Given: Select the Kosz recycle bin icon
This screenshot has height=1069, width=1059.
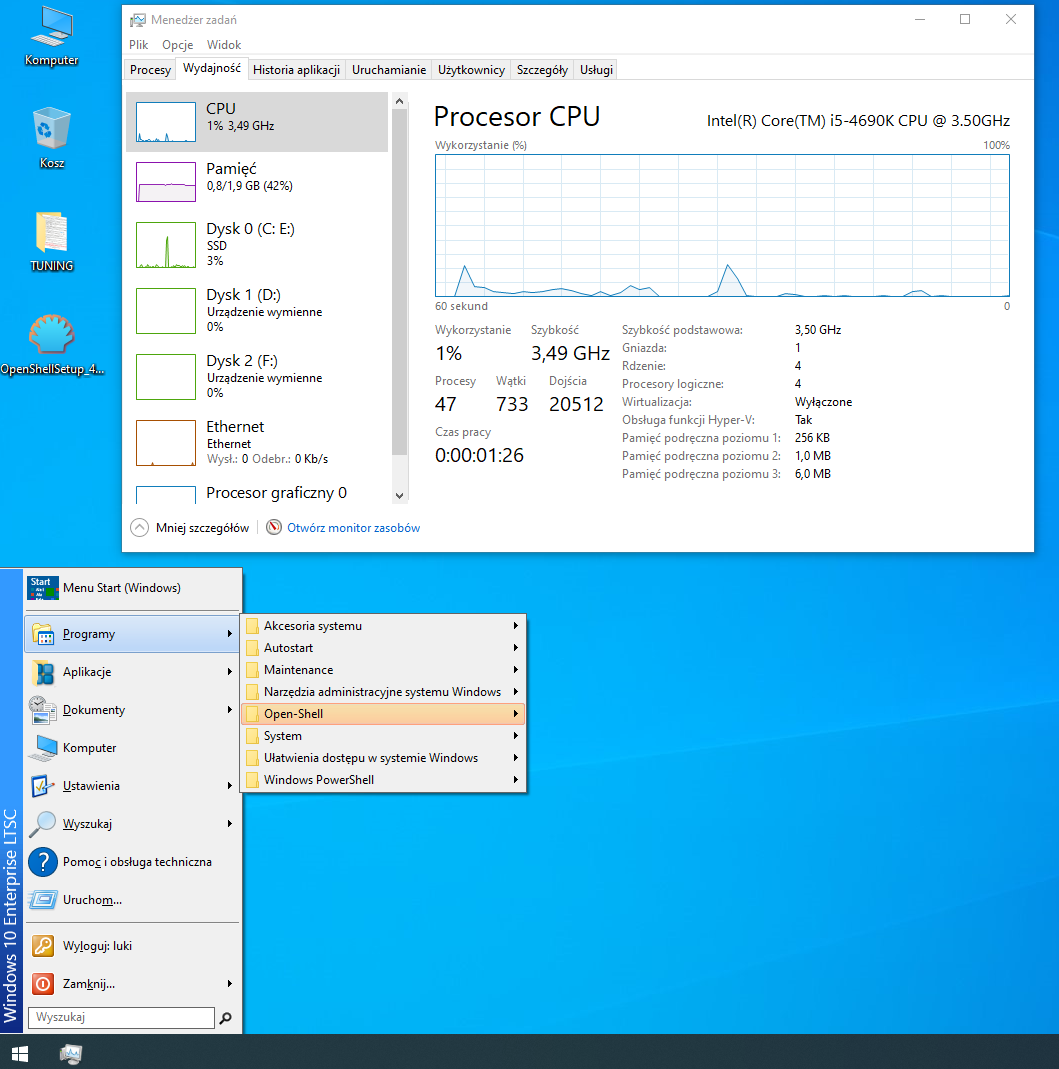Looking at the screenshot, I should [52, 137].
